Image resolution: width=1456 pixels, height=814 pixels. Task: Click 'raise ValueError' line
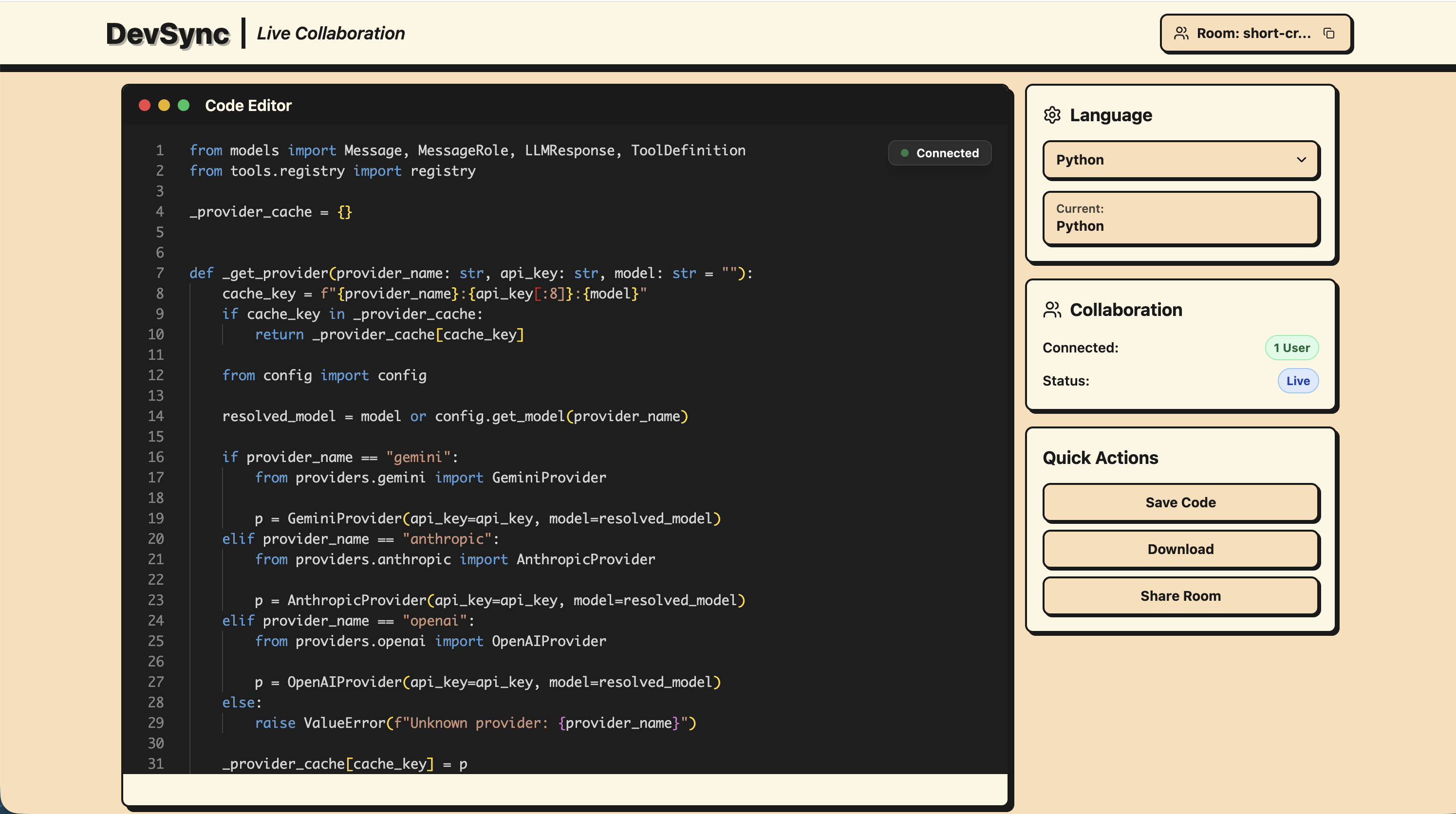(x=475, y=723)
